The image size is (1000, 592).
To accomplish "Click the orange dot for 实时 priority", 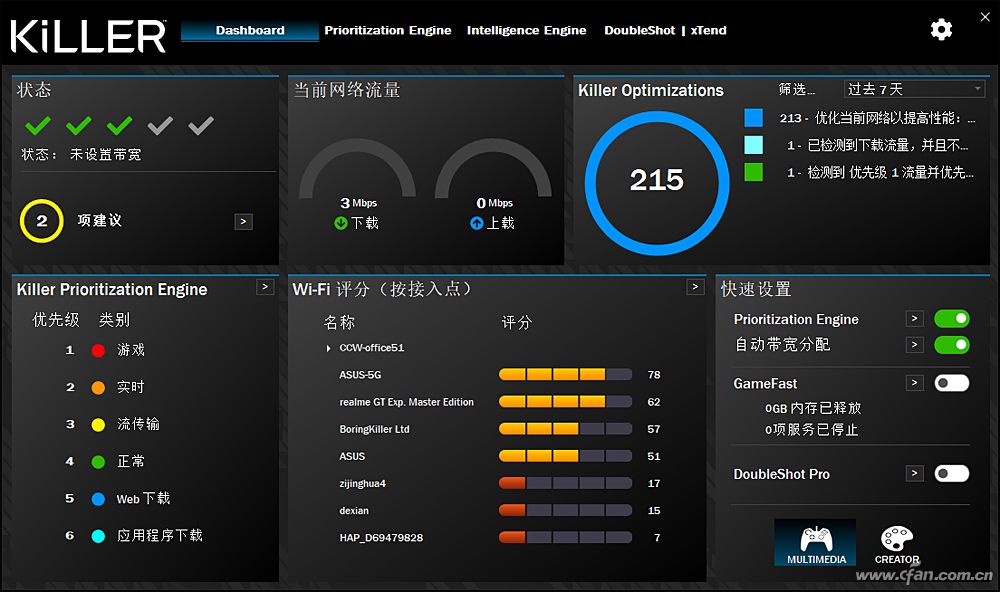I will [x=98, y=387].
